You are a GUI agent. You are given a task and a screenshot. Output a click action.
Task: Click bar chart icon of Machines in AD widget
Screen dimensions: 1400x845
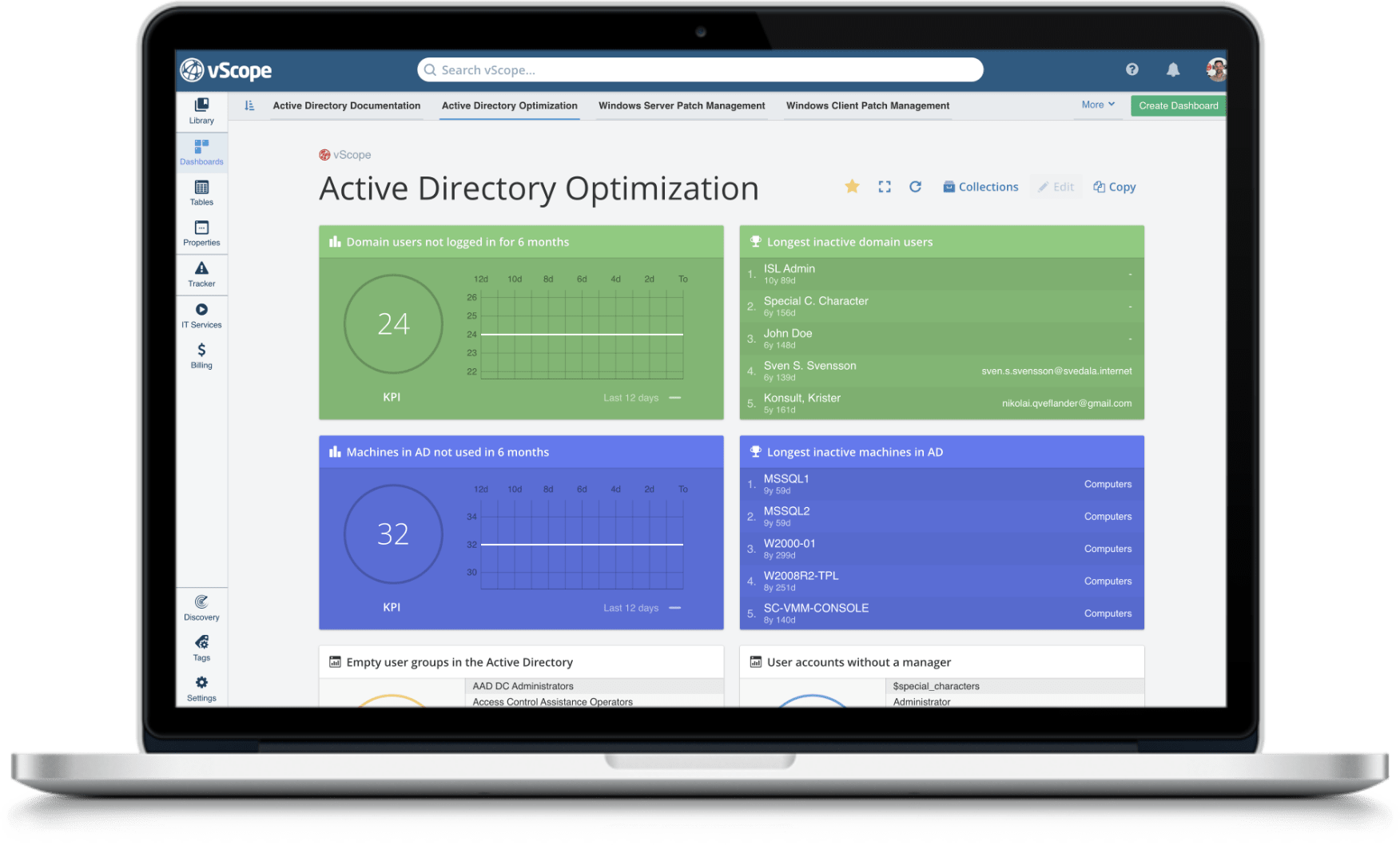(335, 451)
